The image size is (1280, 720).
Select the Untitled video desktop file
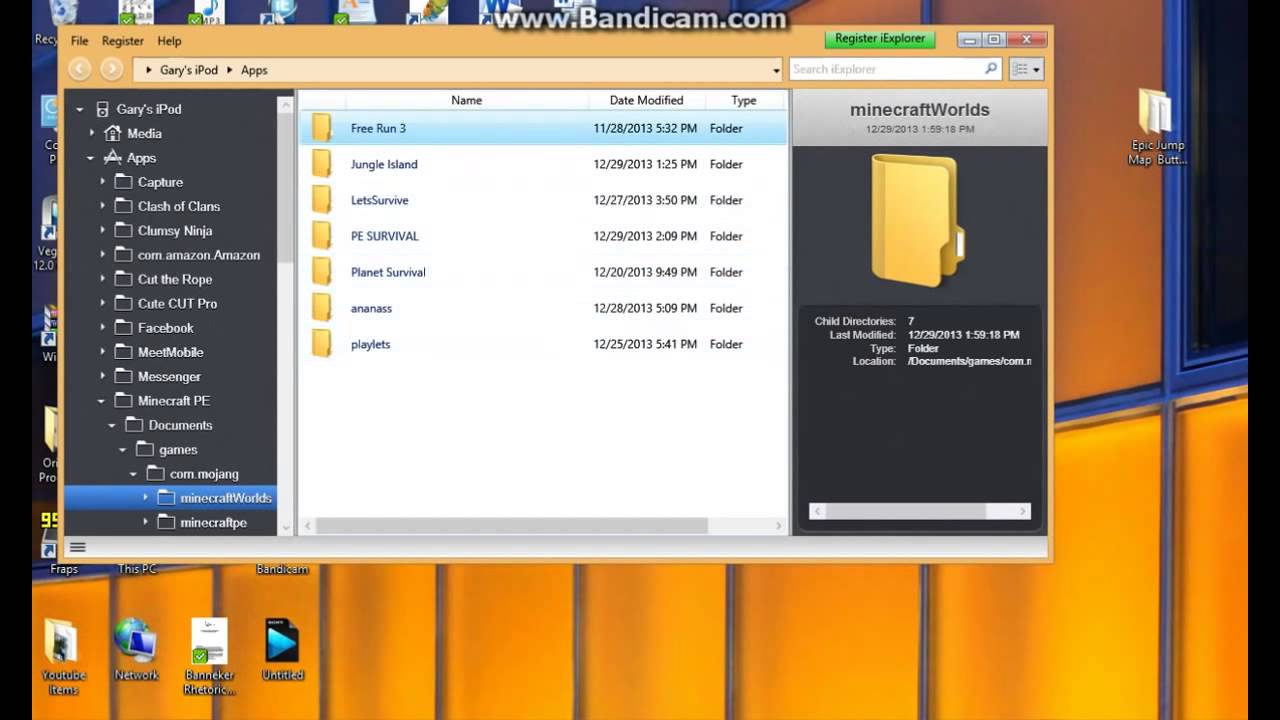(282, 650)
